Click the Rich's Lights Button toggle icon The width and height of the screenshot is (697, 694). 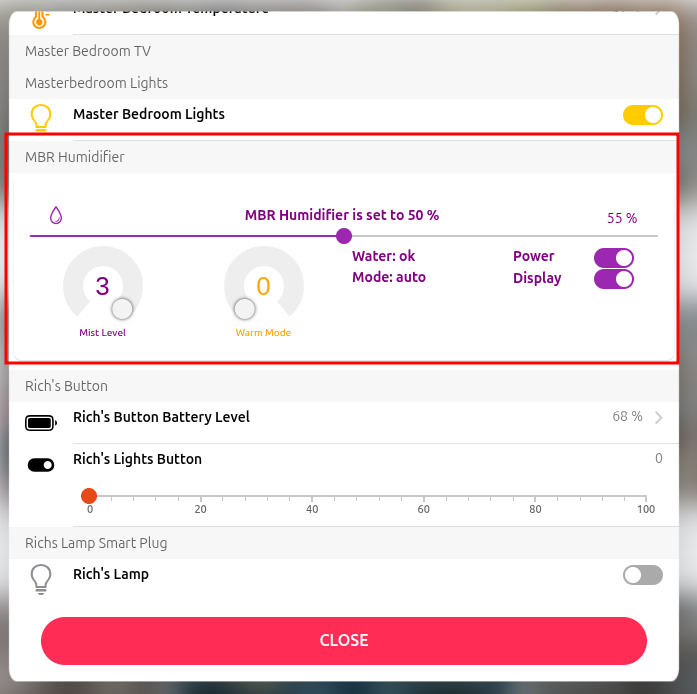(x=41, y=465)
